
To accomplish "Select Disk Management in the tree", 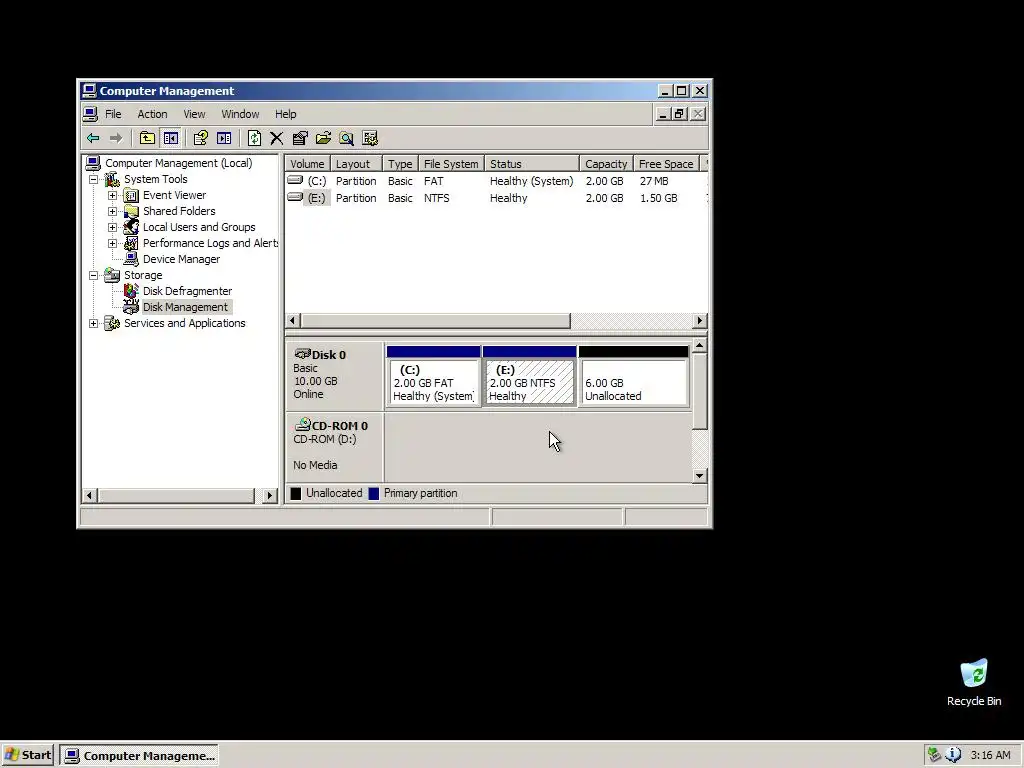I will pyautogui.click(x=186, y=308).
